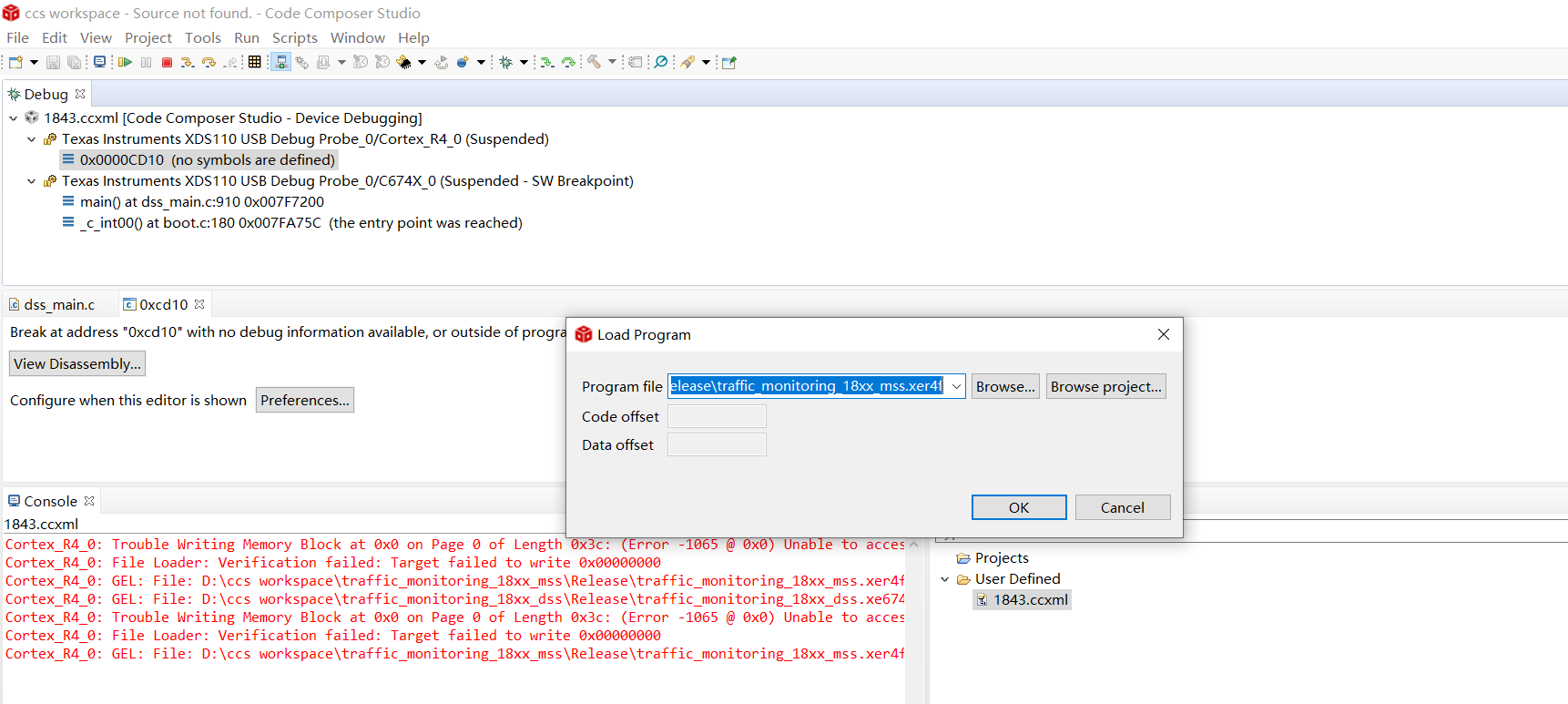Click the red Terminate icon
The width and height of the screenshot is (1568, 704).
coord(167,62)
